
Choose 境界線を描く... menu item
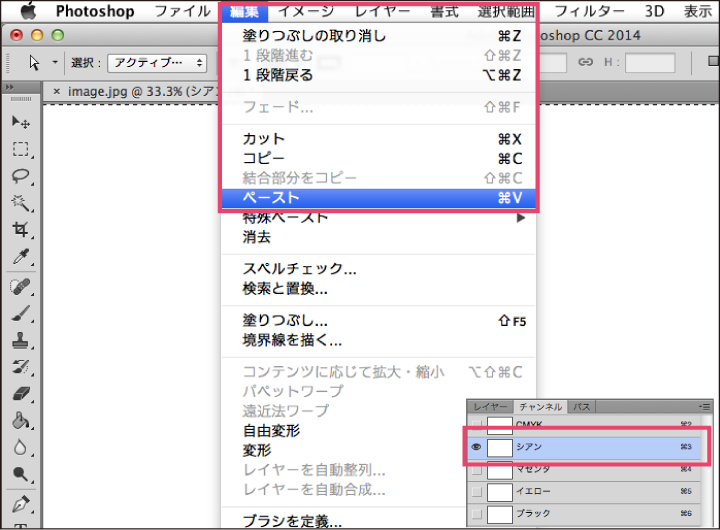pos(378,340)
